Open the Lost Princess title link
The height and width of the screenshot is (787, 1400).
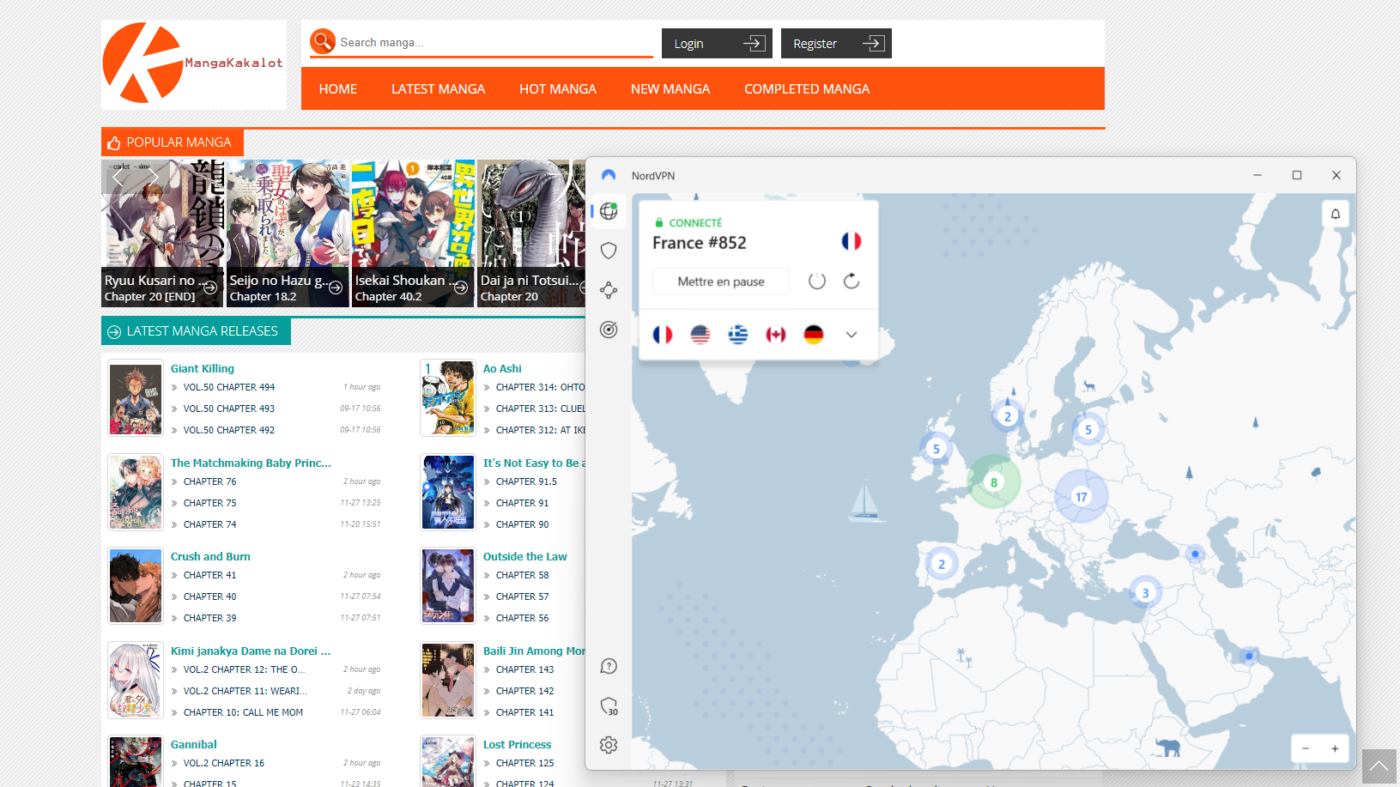[x=517, y=745]
